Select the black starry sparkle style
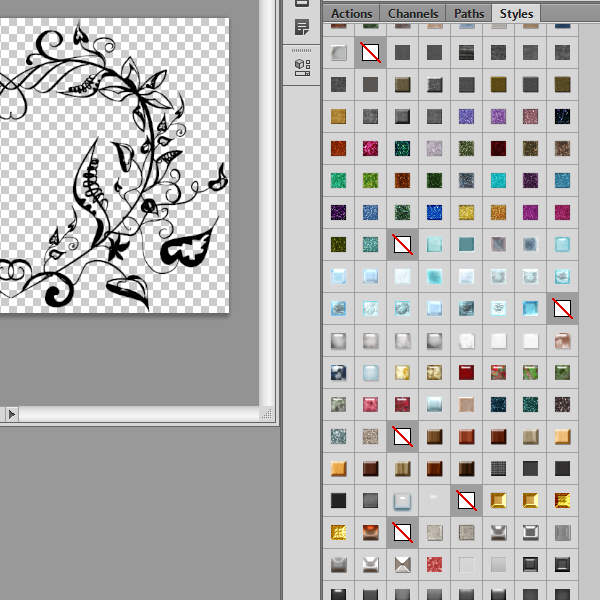Screen dimensions: 600x600 562,116
